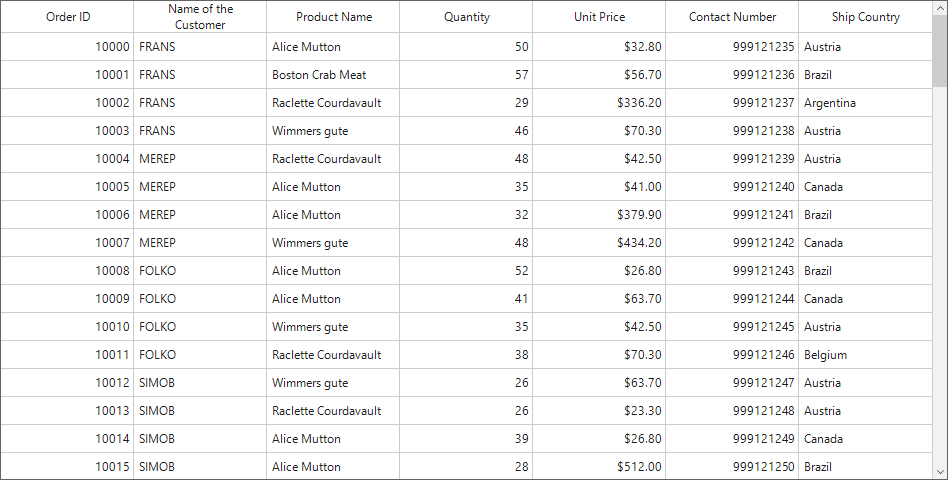Click the Ship Country column header

pyautogui.click(x=865, y=17)
